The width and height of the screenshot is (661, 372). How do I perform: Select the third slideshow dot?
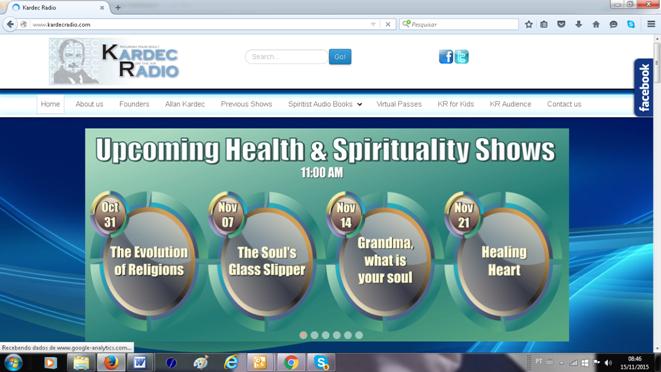[325, 335]
